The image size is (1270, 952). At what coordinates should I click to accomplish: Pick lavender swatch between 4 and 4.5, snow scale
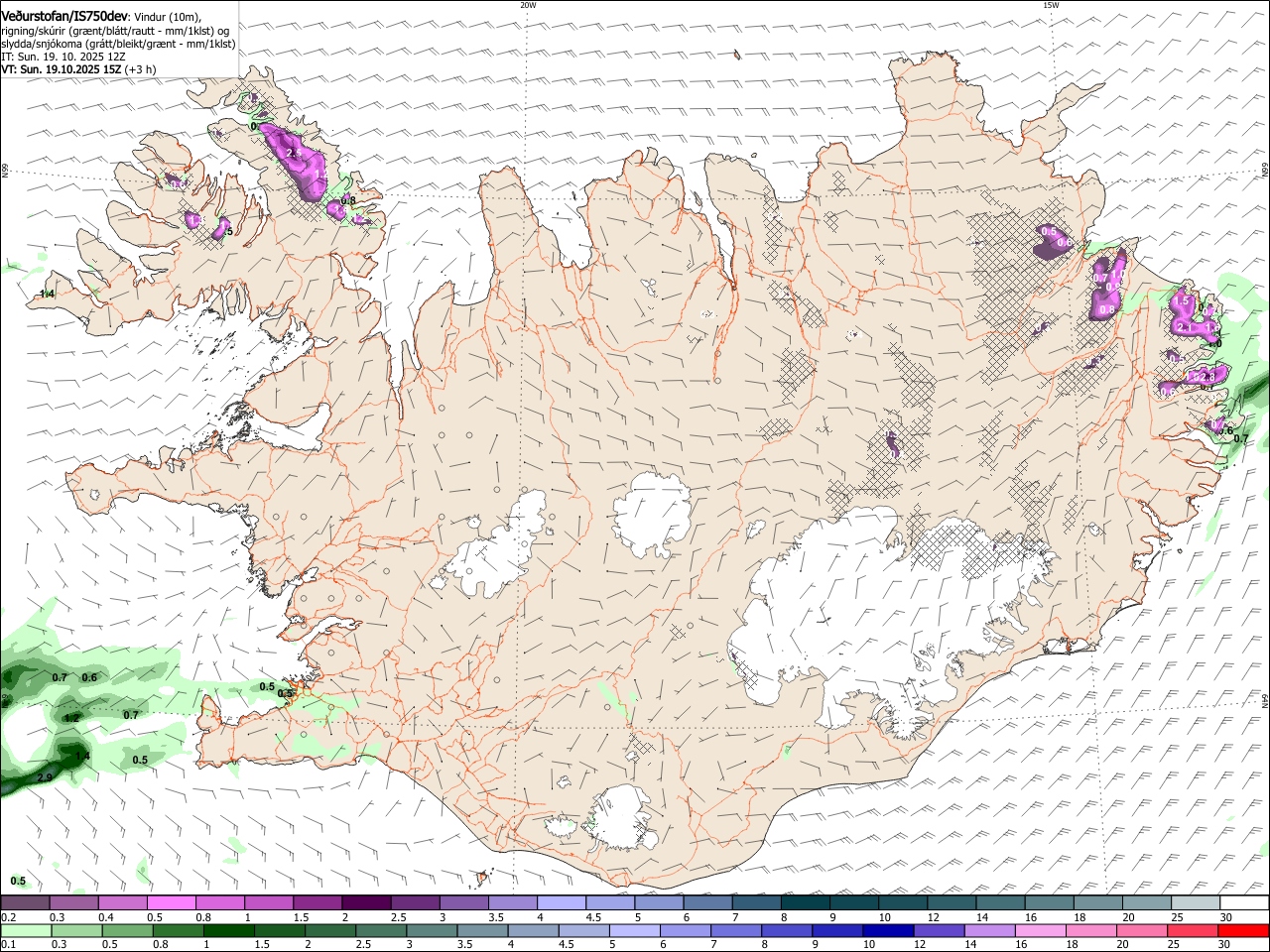[x=561, y=903]
